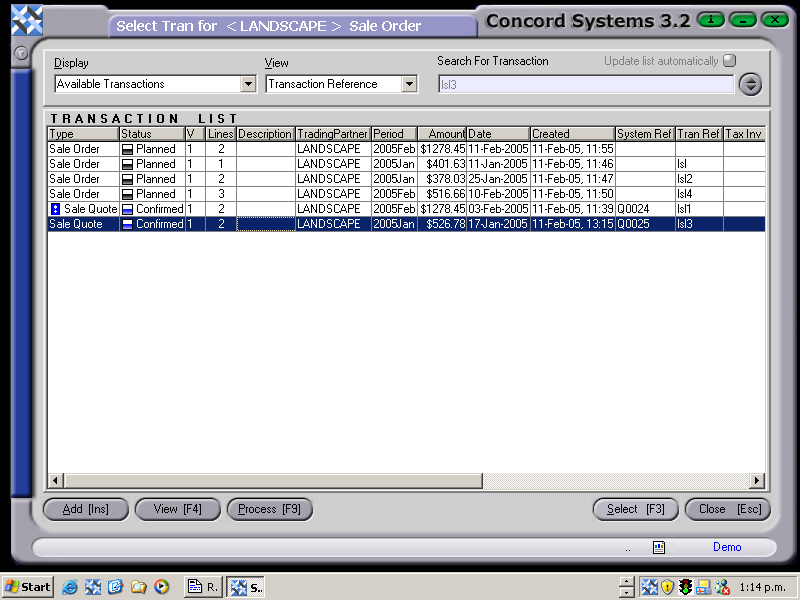Click the Concord pinwheel logo in window's top-left
This screenshot has height=600, width=800.
(x=25, y=18)
